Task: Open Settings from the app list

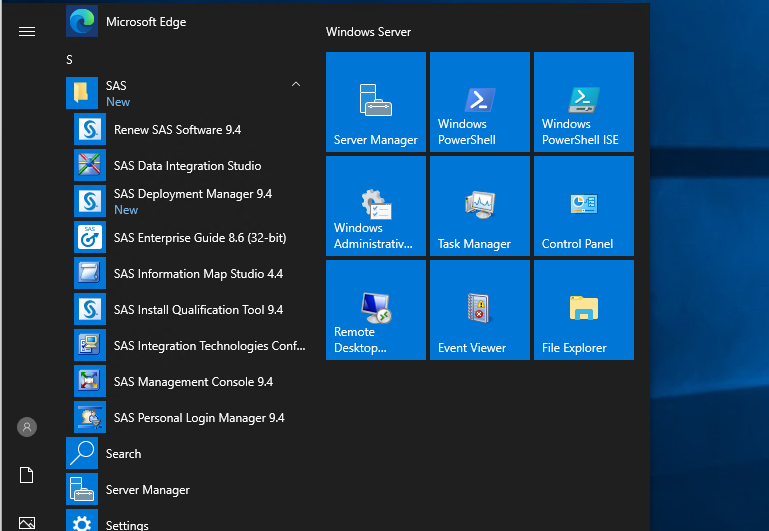Action: pyautogui.click(x=127, y=524)
